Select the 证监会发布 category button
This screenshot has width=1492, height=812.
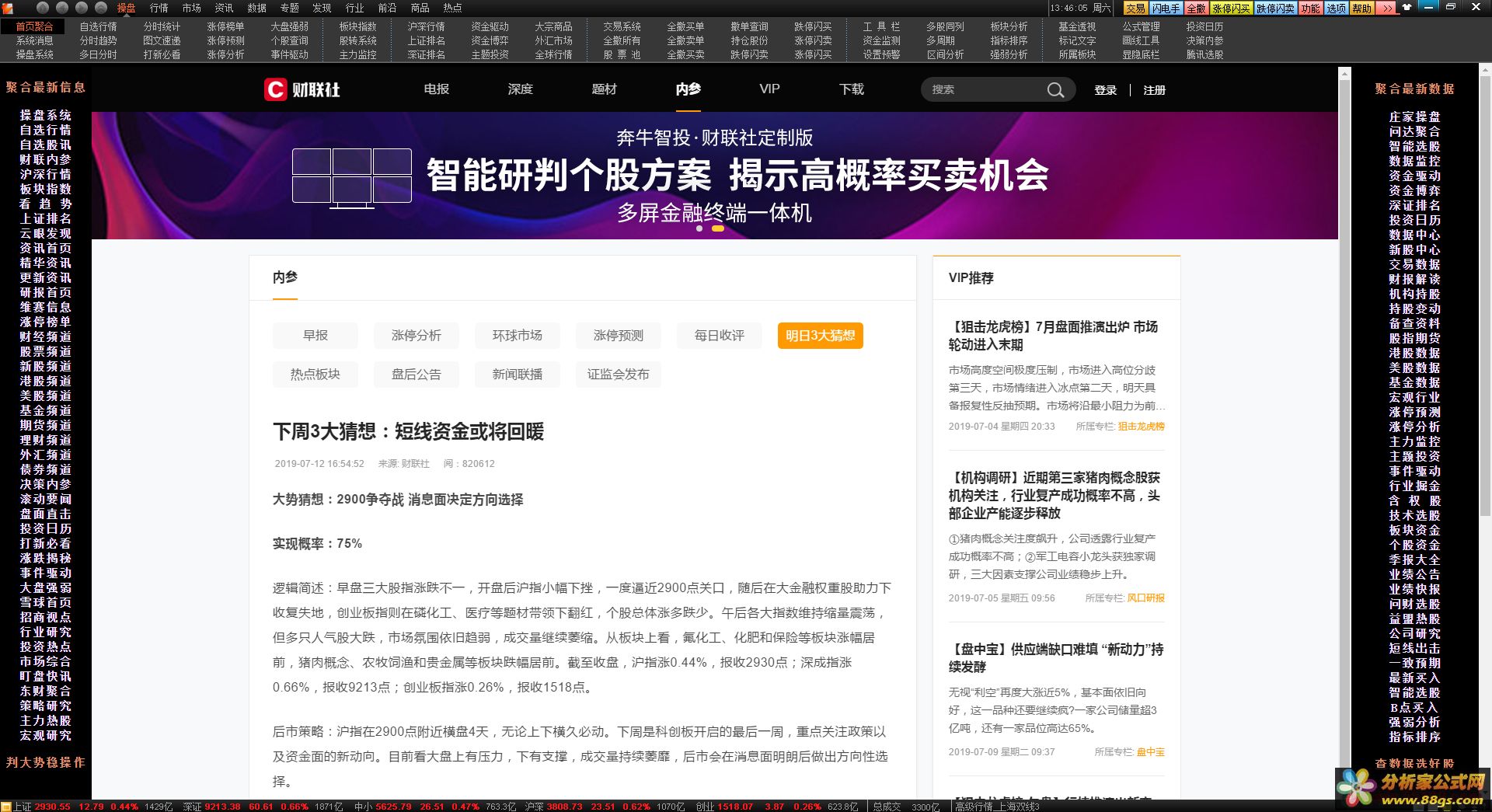(619, 375)
